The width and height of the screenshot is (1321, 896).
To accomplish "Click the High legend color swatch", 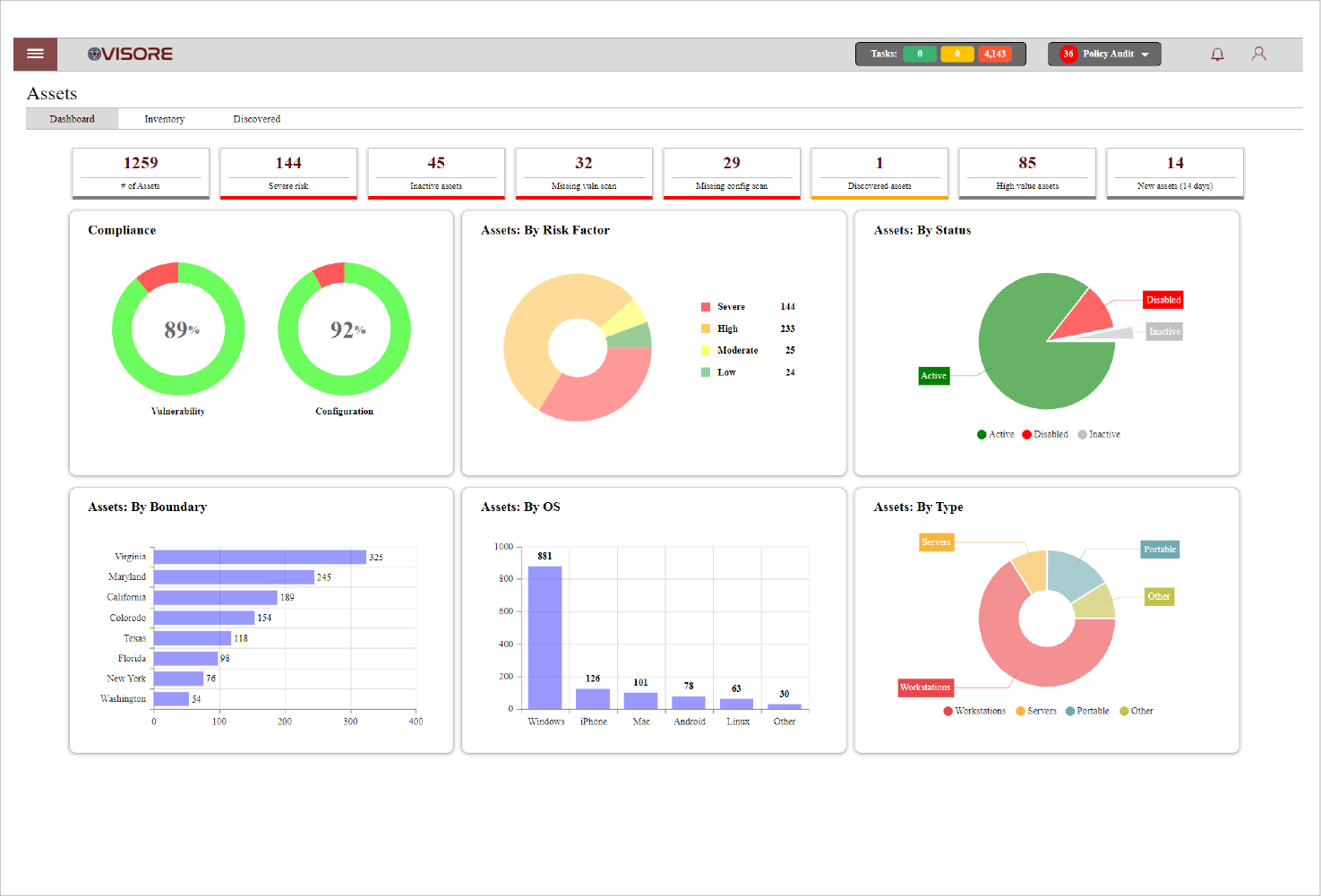I will (706, 329).
